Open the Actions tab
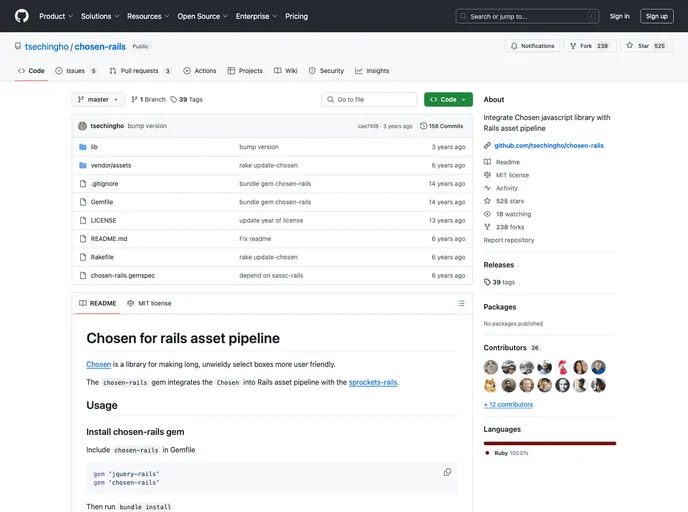 tap(200, 71)
